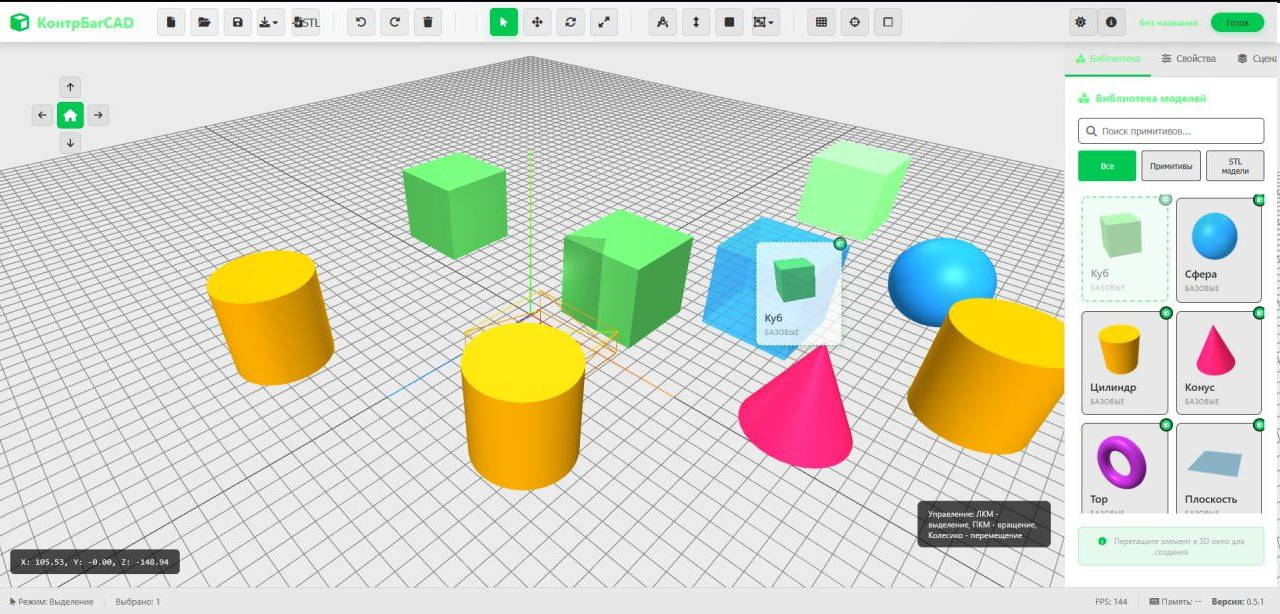Switch to the Сцена tab
Screen dimensions: 1280x614
1256,59
